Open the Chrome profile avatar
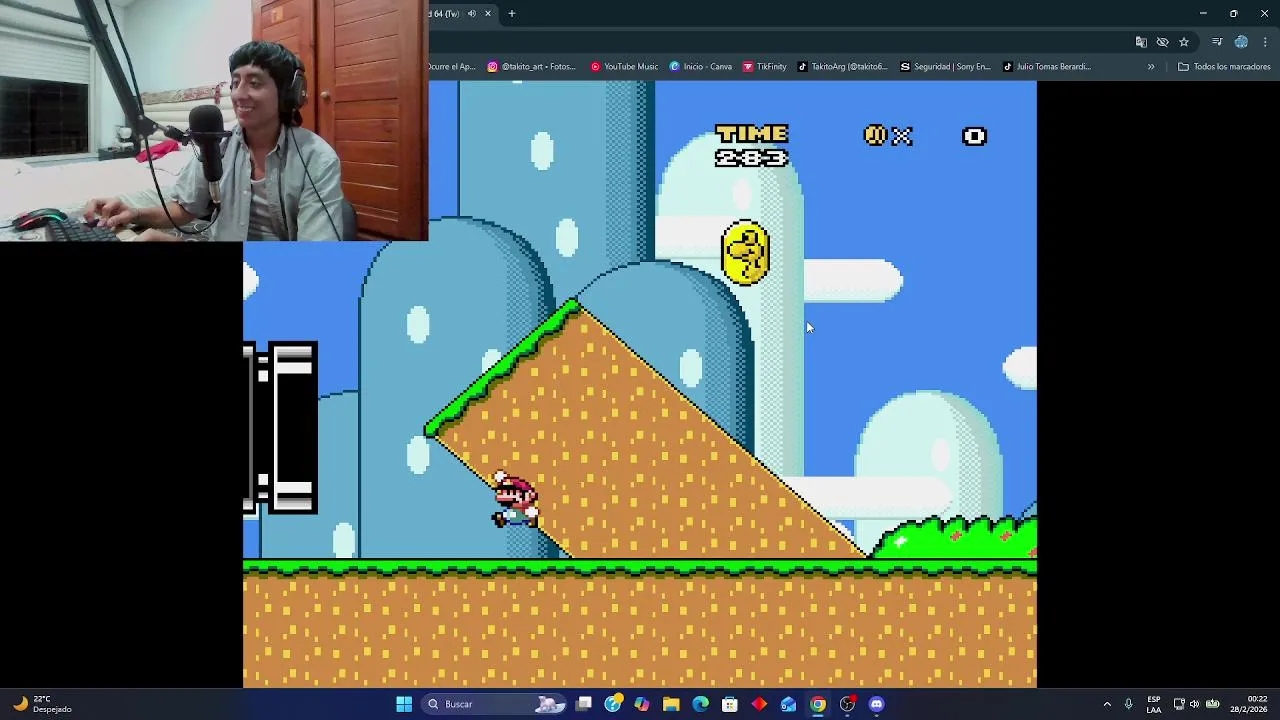Image resolution: width=1280 pixels, height=720 pixels. point(1241,42)
